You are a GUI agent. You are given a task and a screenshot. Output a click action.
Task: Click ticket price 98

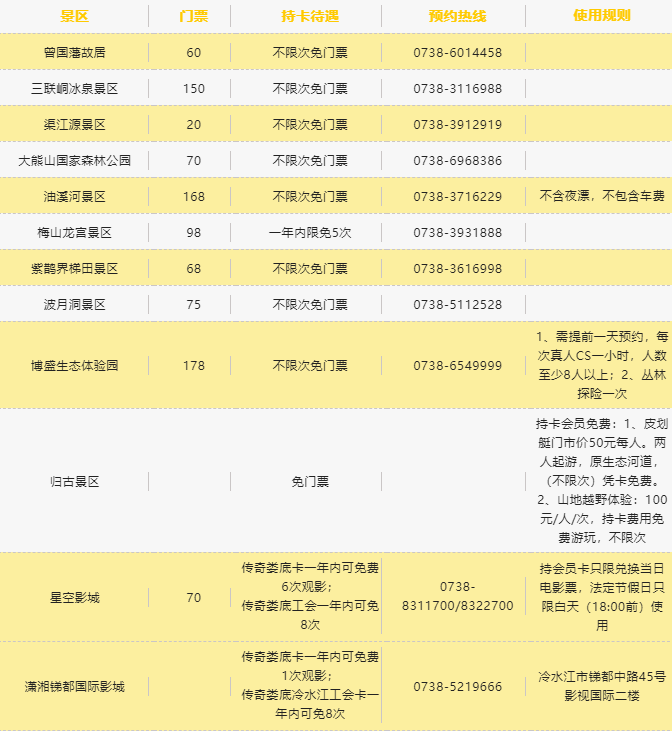[194, 233]
